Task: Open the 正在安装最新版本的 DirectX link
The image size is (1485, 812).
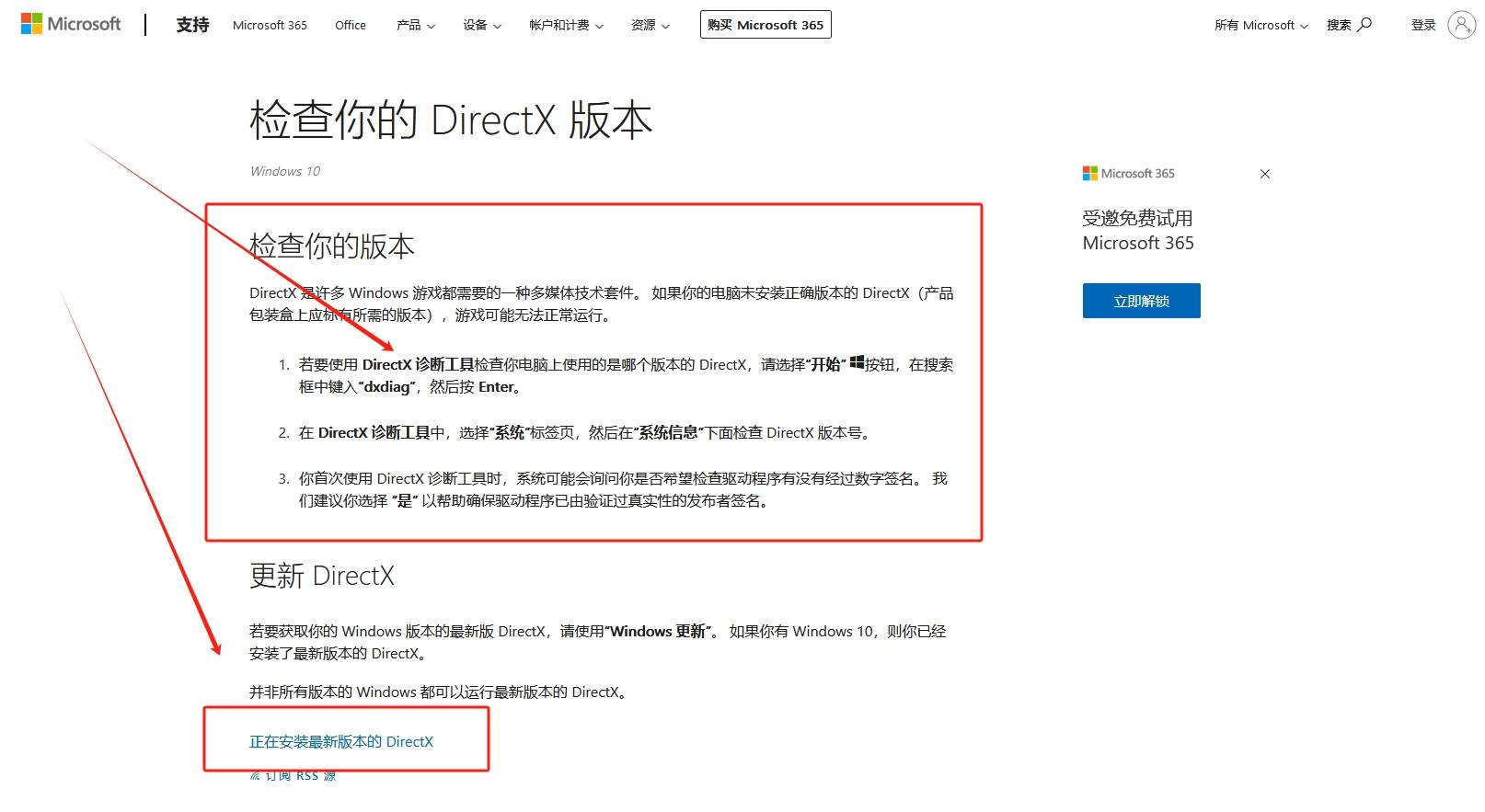Action: click(341, 742)
